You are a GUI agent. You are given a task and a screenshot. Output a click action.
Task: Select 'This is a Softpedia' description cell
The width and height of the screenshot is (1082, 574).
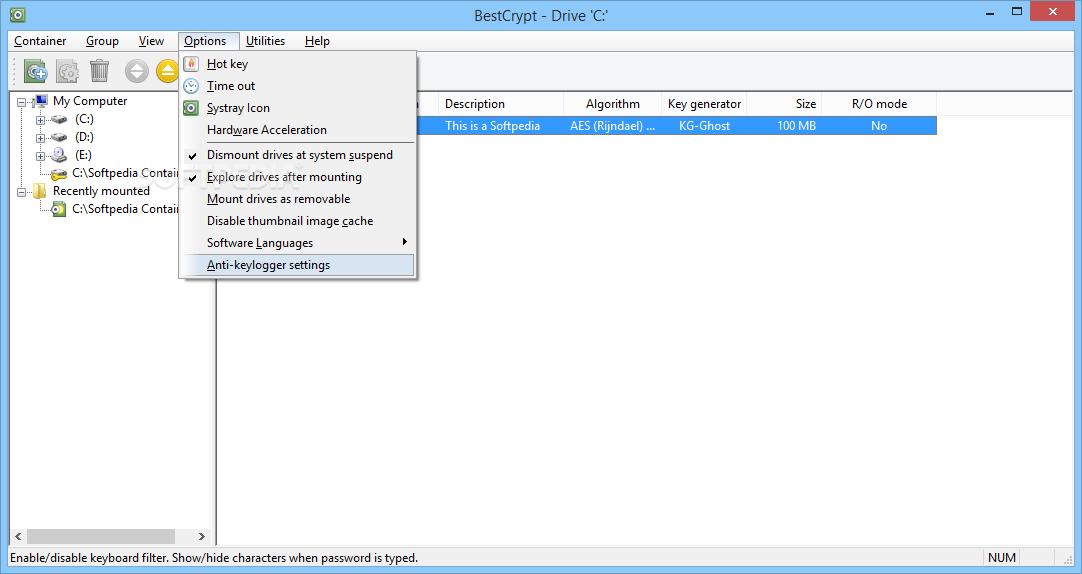click(493, 126)
